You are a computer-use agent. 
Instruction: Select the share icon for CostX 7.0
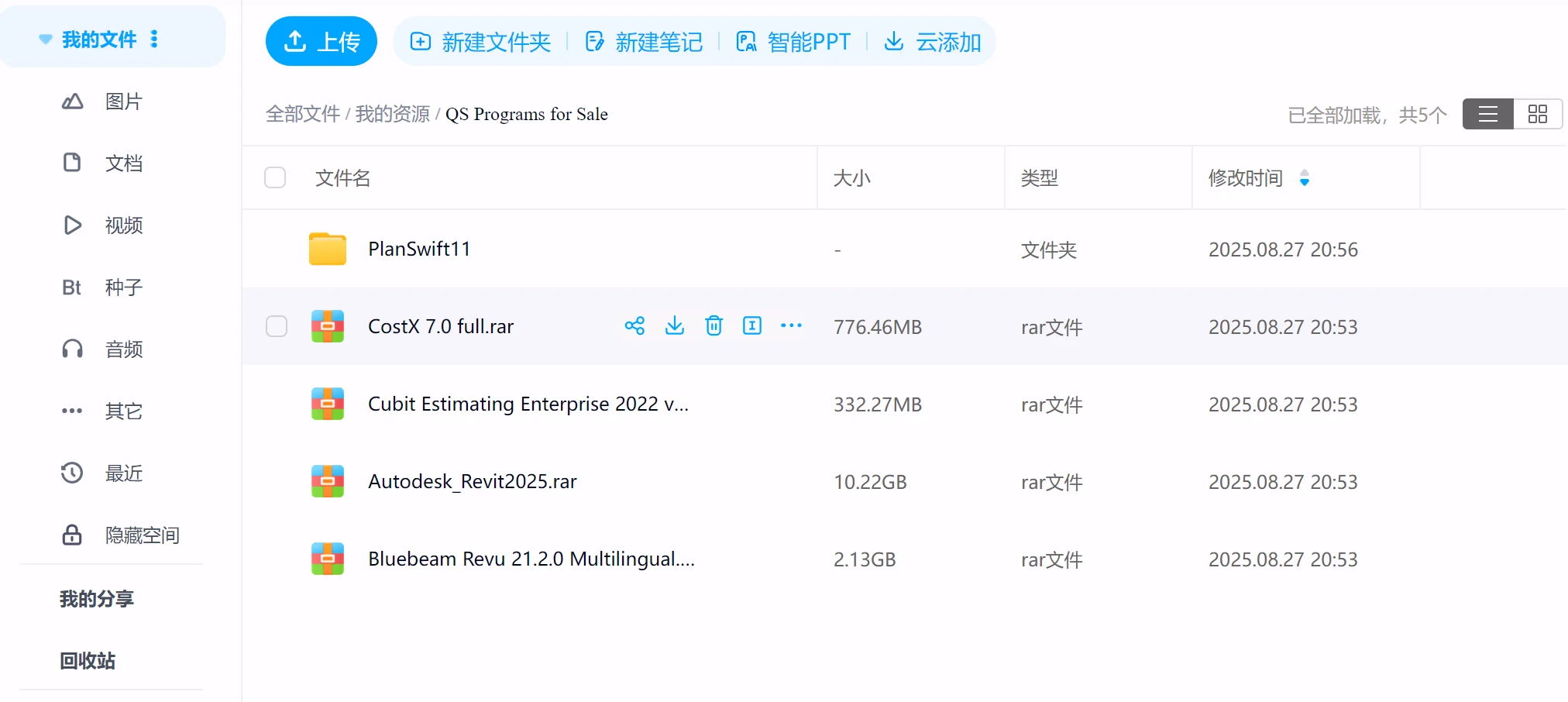(x=634, y=325)
